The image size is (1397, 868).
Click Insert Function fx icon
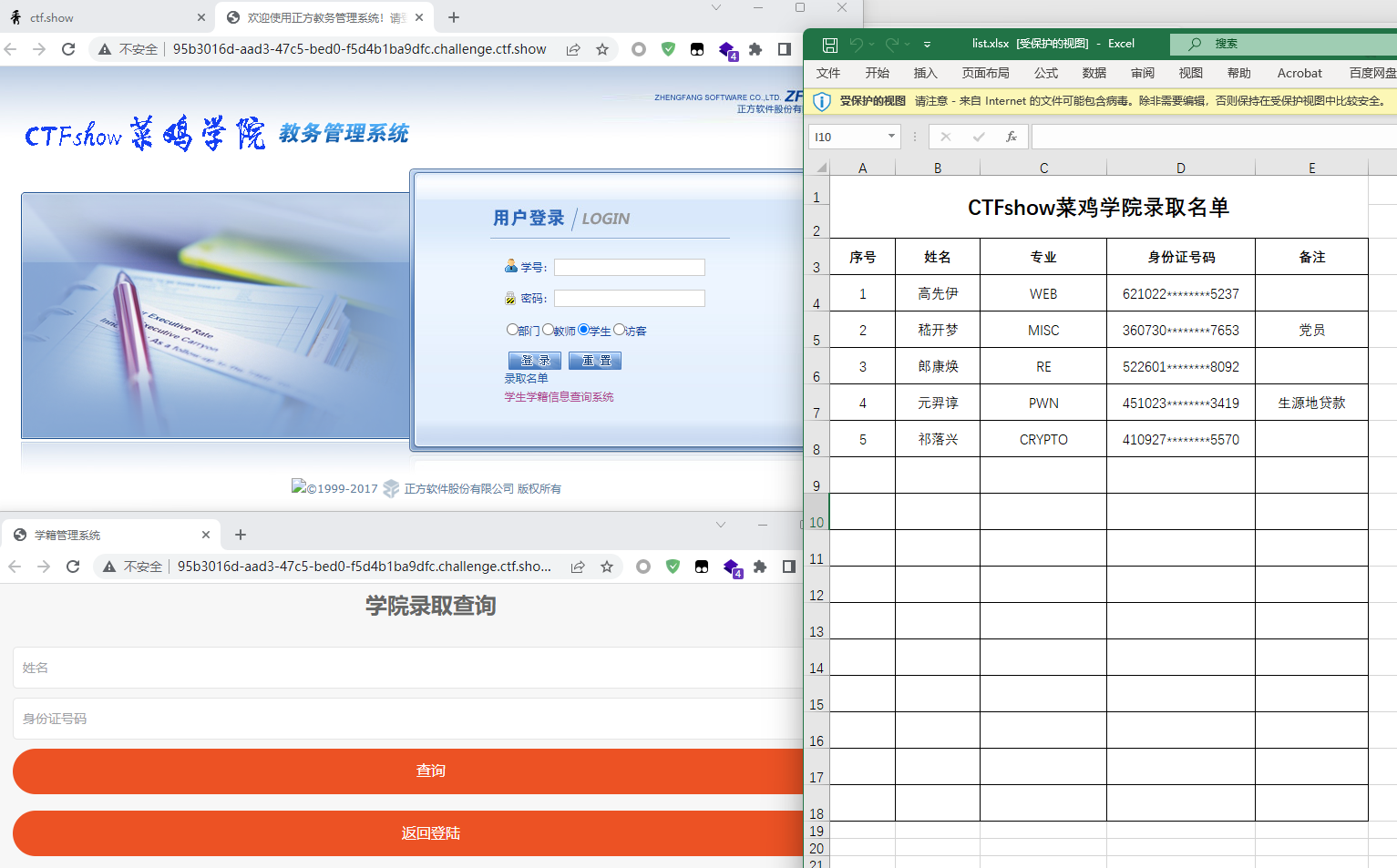1012,137
